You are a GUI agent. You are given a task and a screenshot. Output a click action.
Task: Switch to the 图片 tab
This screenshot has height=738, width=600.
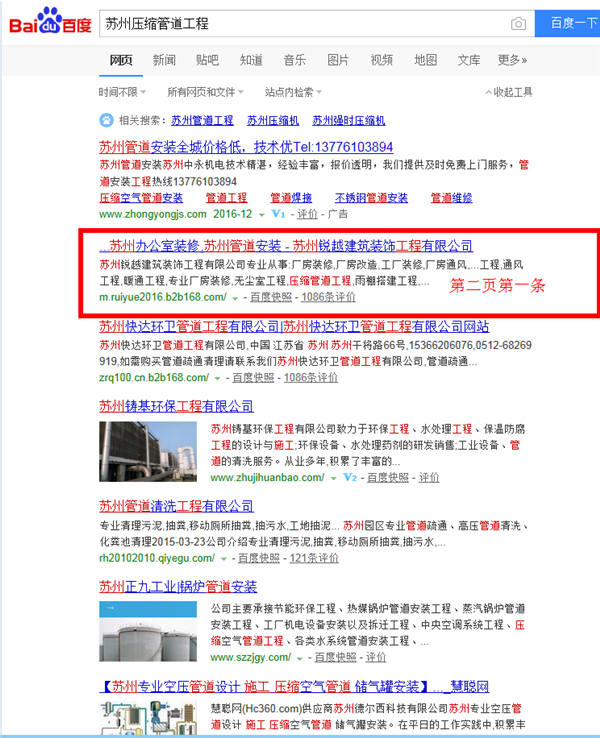coord(338,60)
